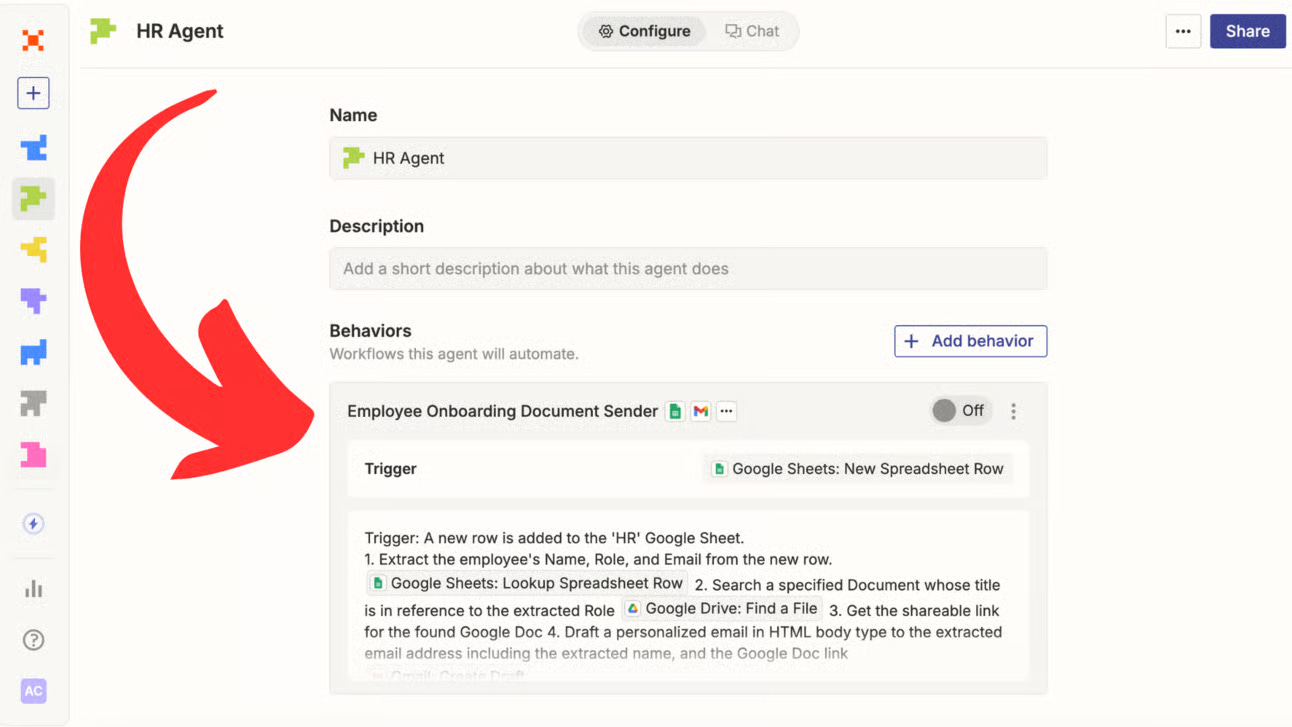Click Google Drive: Find a File chip
The height and width of the screenshot is (727, 1292).
click(722, 608)
